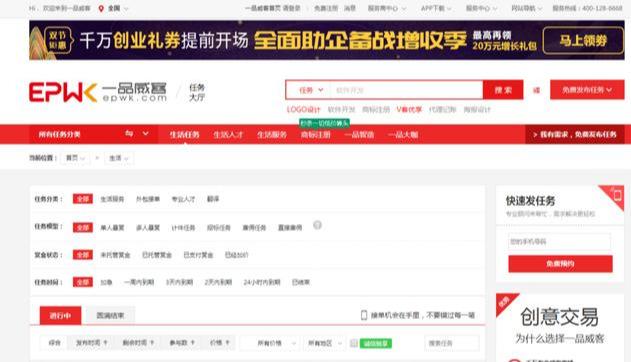Sort tasks by 参与数
The image size is (631, 362).
point(182,343)
